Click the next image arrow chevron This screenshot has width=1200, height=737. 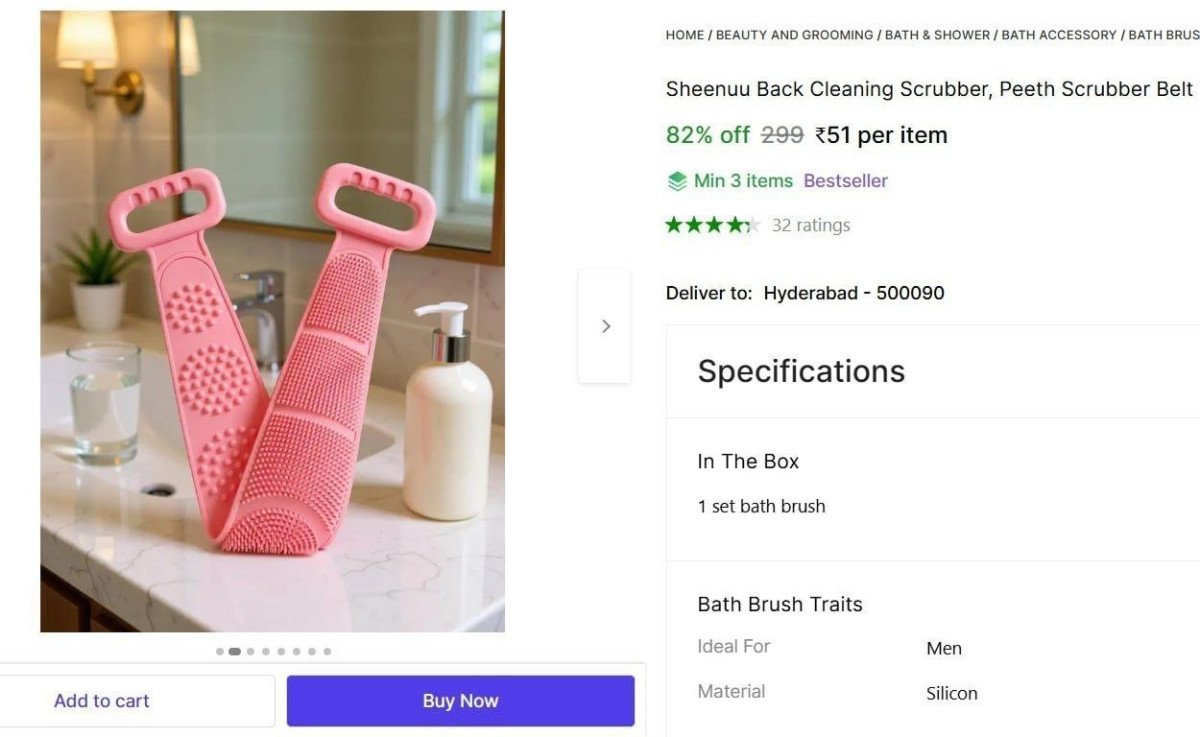(605, 326)
